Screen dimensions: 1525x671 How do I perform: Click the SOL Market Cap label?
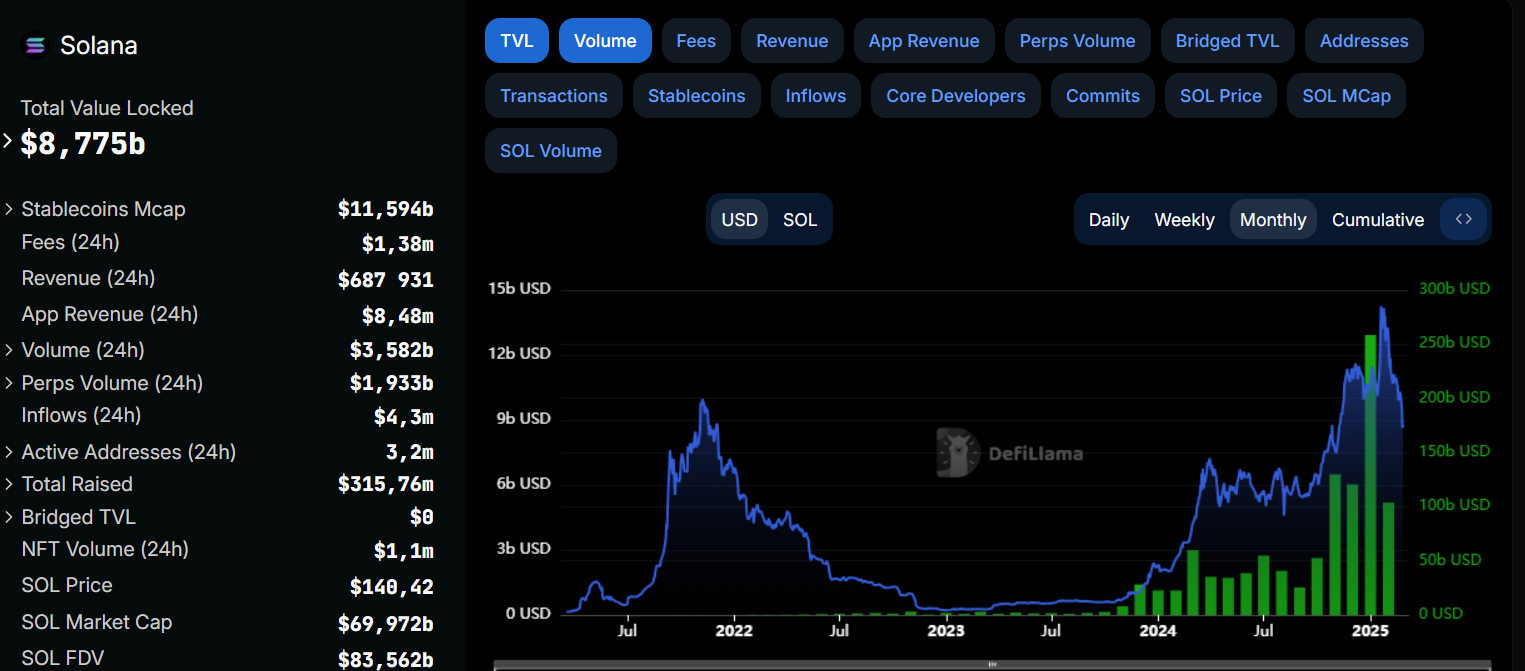pos(97,622)
